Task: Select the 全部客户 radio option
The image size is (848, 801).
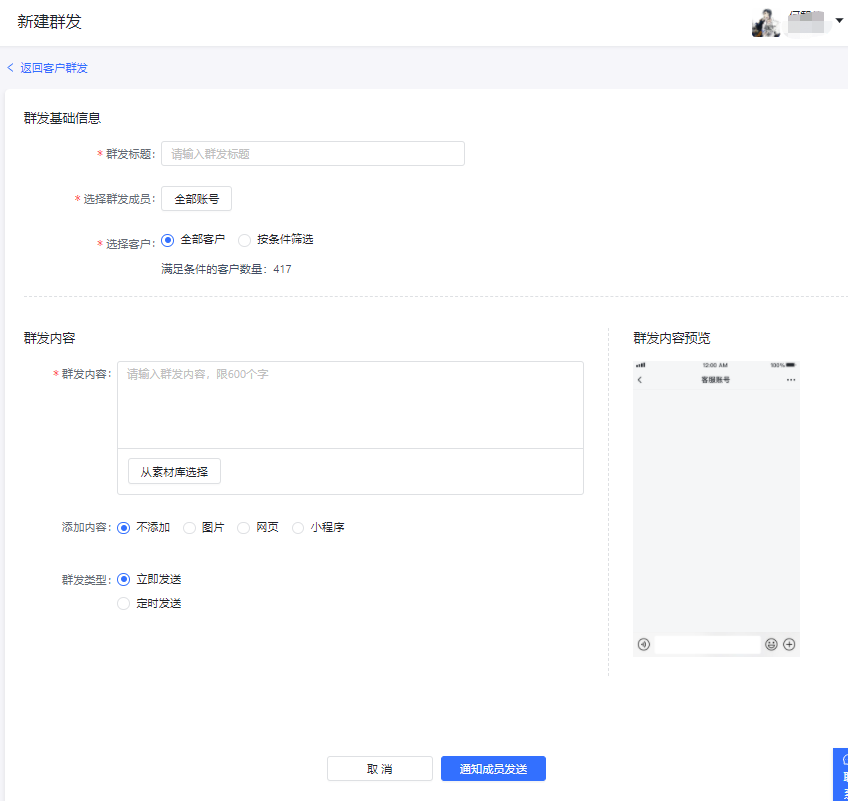Action: [x=168, y=240]
